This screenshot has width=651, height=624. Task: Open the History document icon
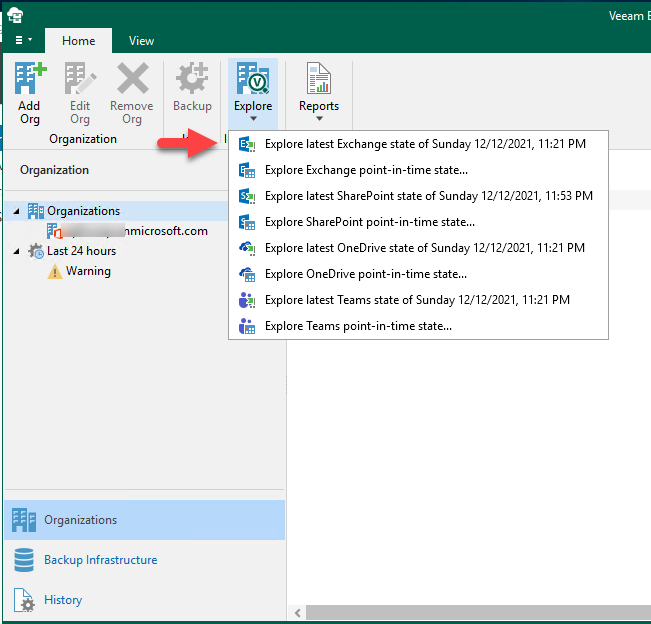click(x=24, y=600)
